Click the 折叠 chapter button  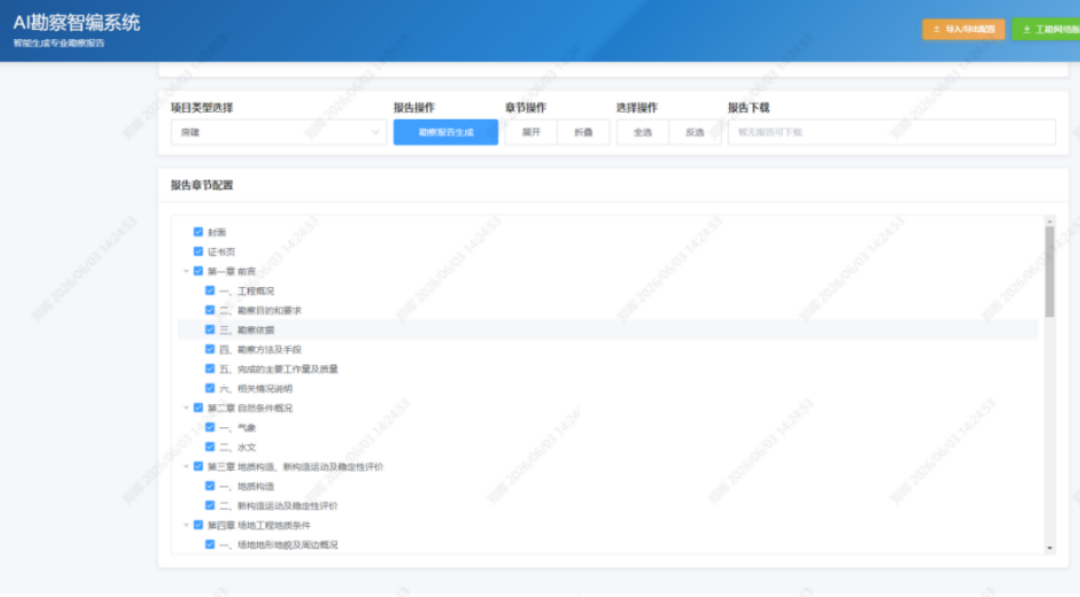click(x=583, y=132)
